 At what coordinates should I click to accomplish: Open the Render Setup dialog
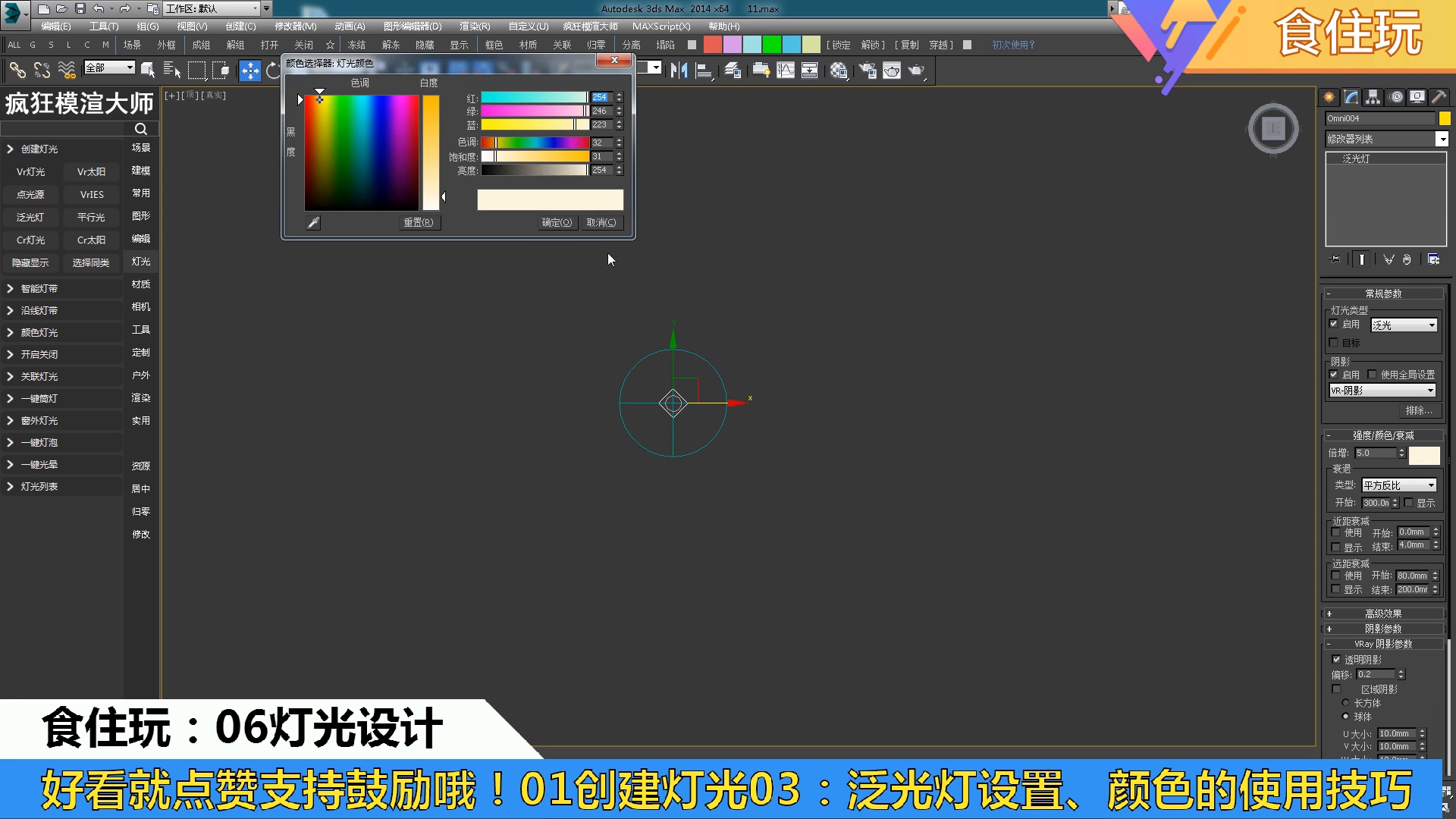868,71
